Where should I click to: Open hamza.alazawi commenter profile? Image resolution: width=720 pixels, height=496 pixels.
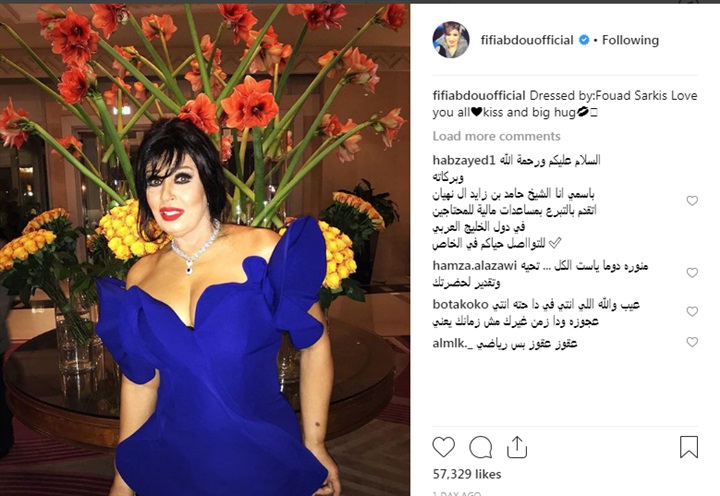click(x=475, y=265)
